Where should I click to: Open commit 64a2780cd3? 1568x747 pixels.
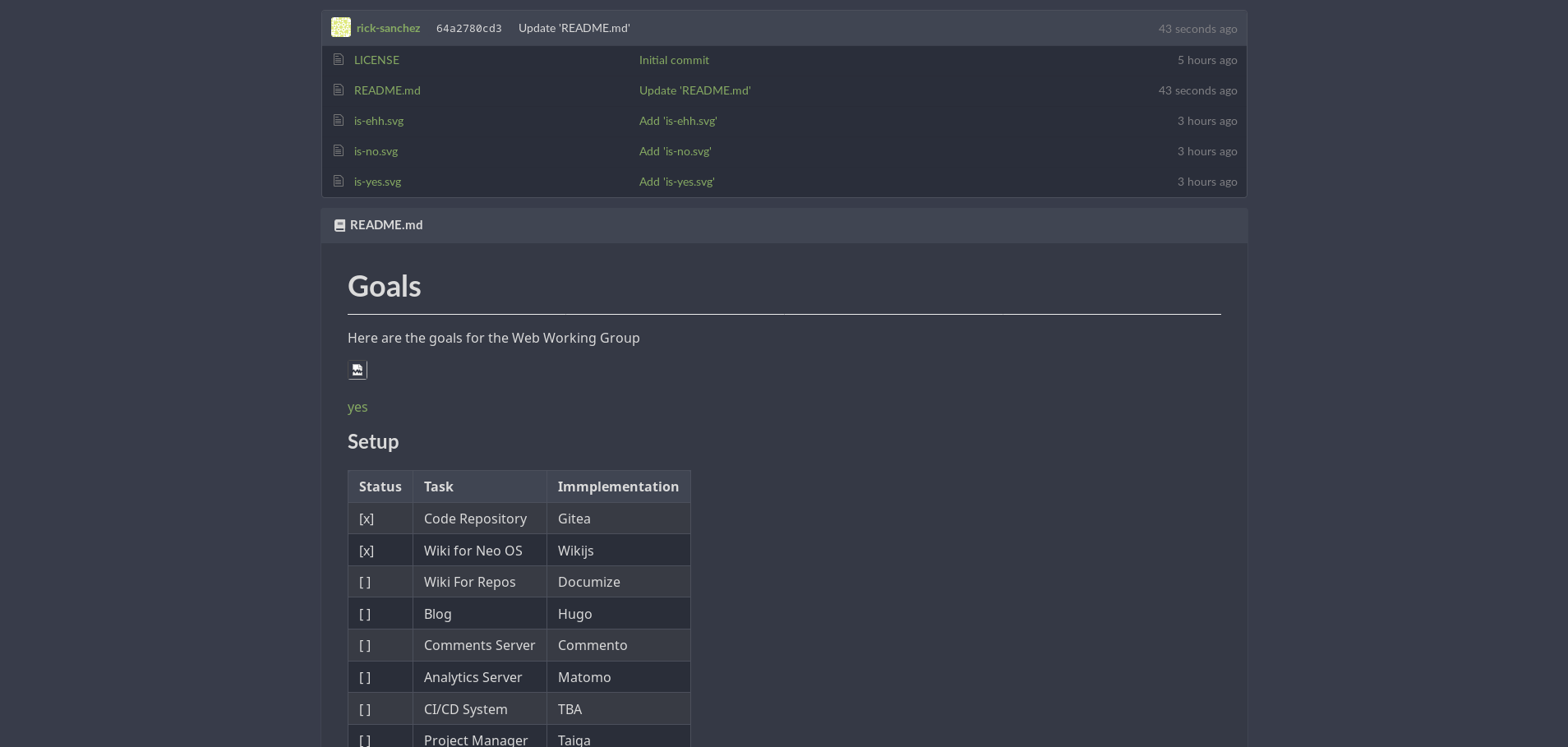tap(468, 28)
